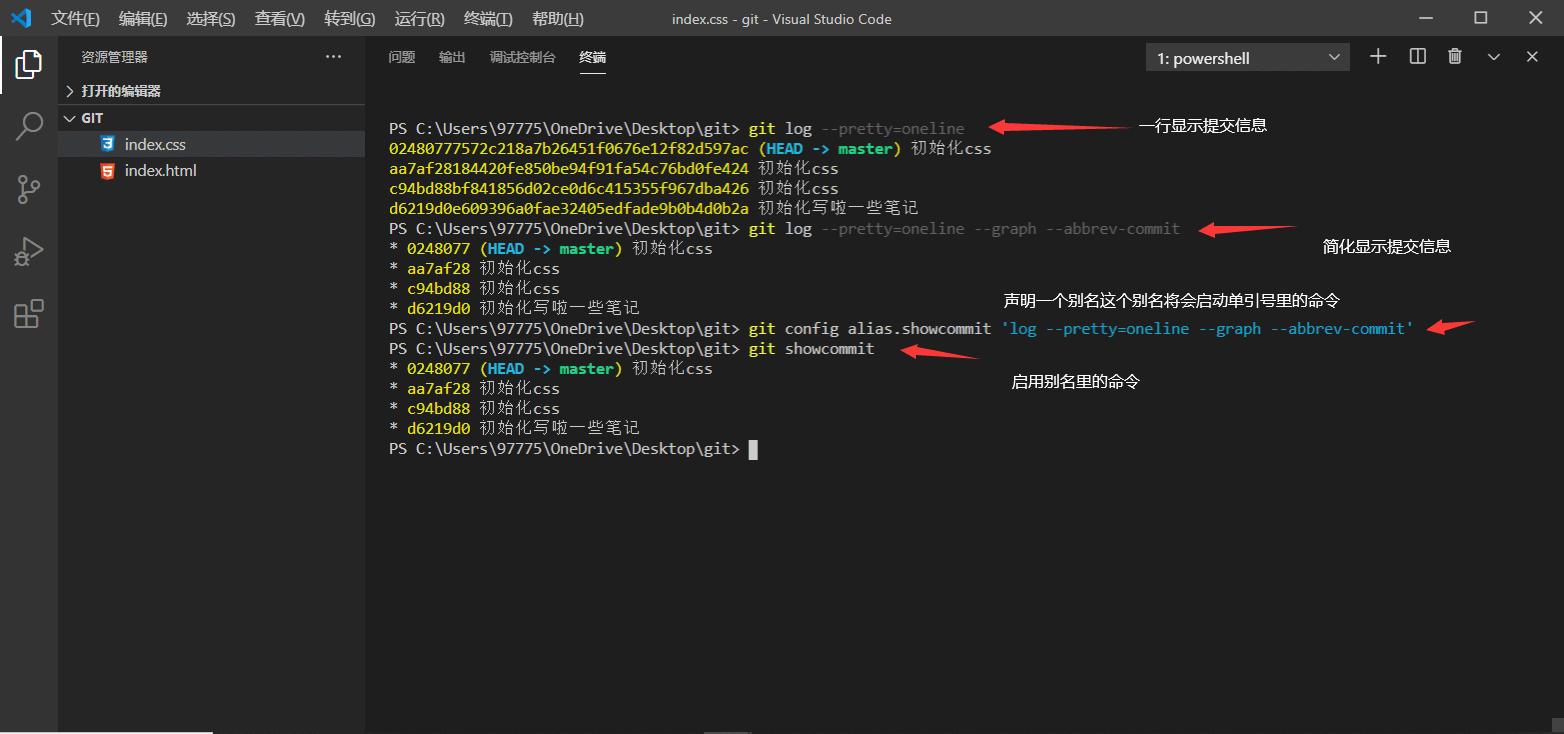The width and height of the screenshot is (1564, 734).
Task: Click full hash 02480777572c218a7b26451f0676e12f82d597ac
Action: 569,148
